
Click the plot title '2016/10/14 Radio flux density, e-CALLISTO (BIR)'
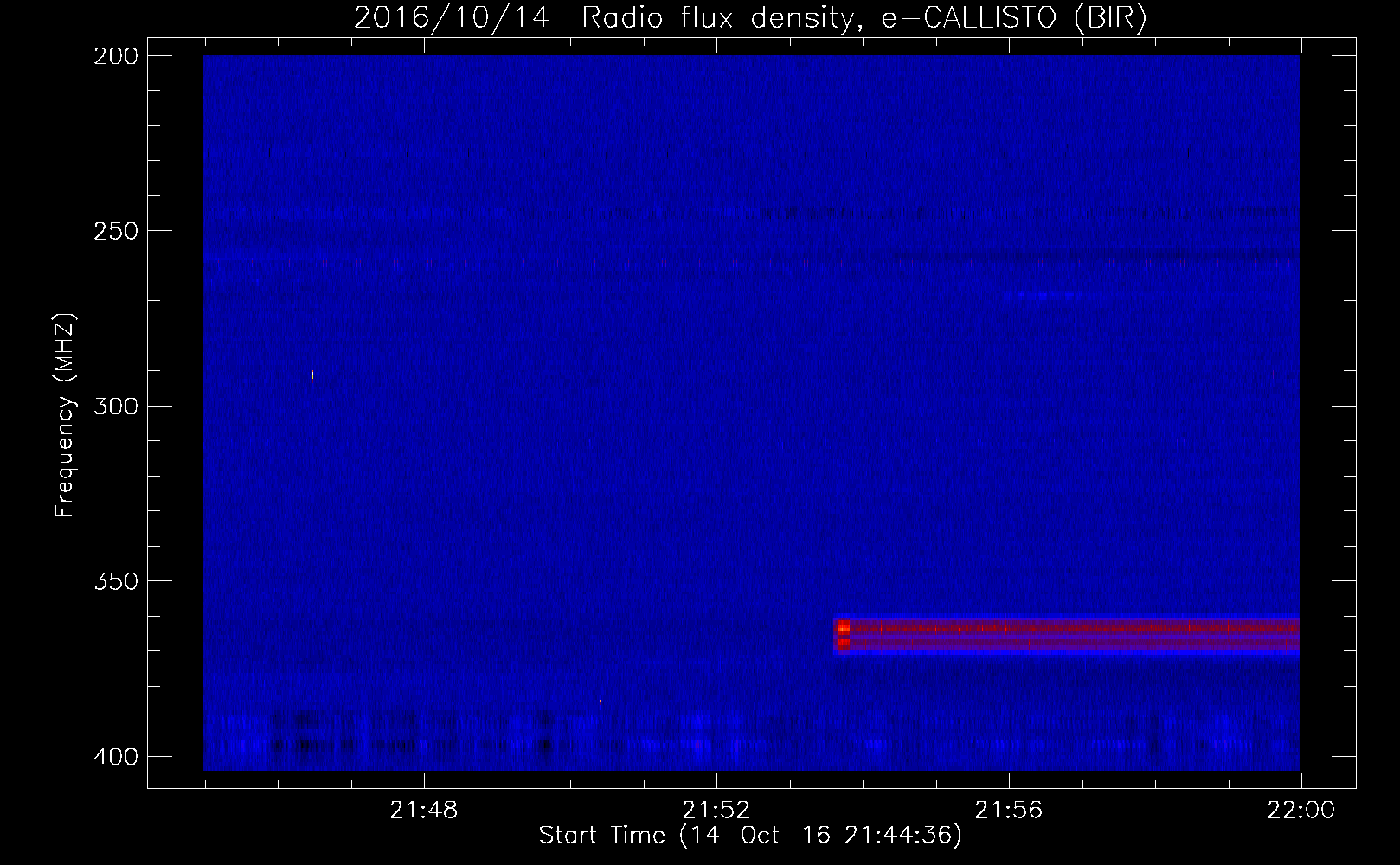coord(750,18)
